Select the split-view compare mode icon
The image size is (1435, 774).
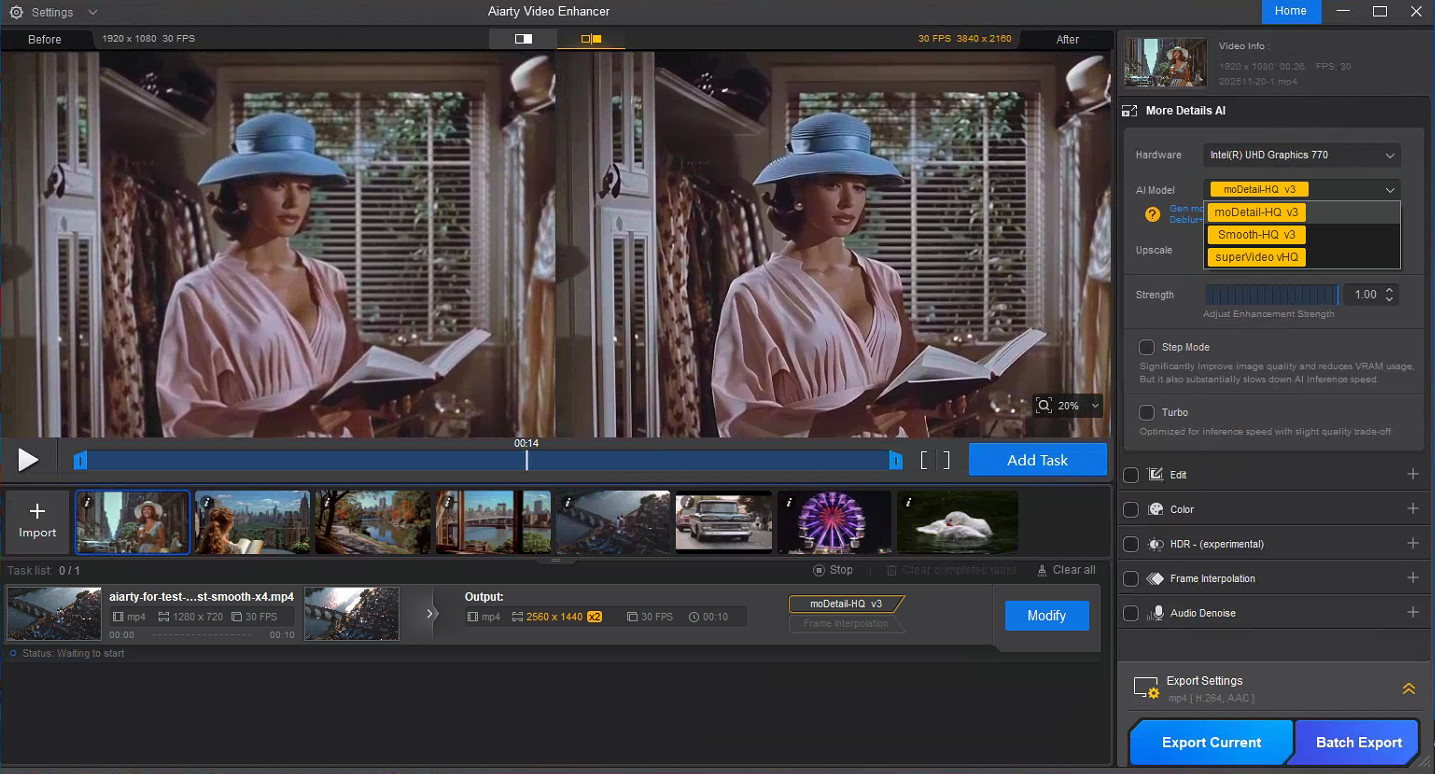523,39
